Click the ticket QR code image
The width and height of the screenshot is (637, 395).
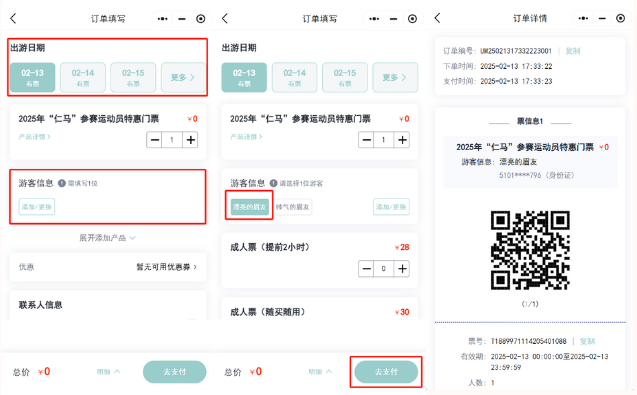pyautogui.click(x=530, y=250)
